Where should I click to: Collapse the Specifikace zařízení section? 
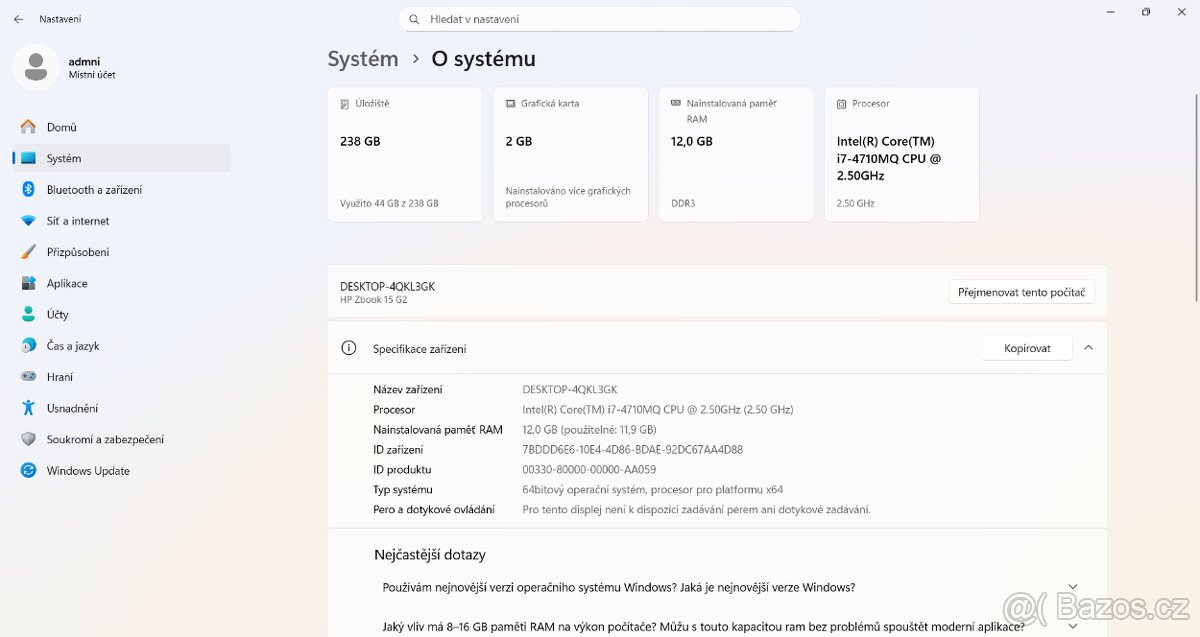1088,348
